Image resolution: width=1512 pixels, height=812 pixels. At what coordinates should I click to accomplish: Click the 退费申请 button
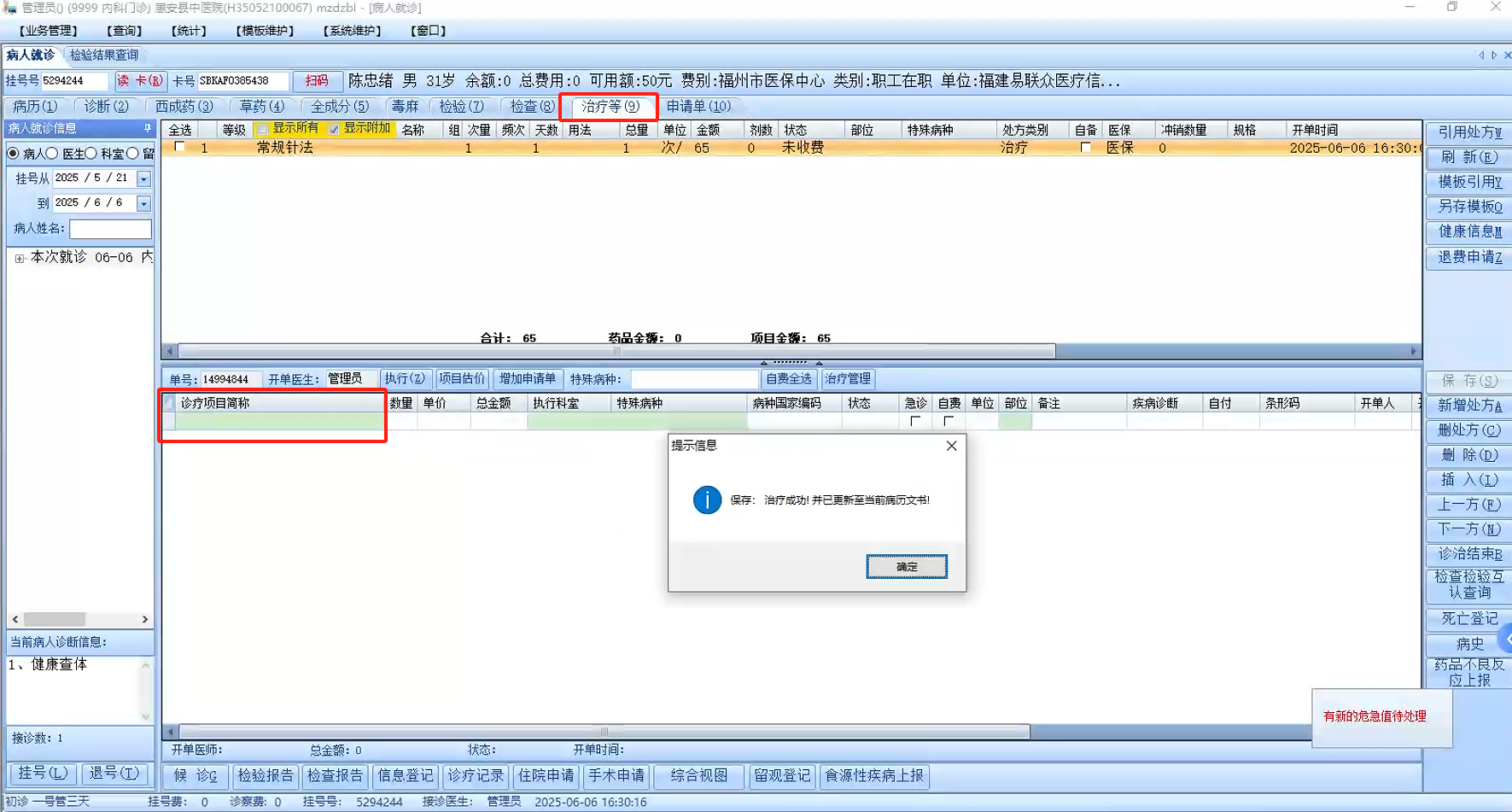click(x=1468, y=257)
